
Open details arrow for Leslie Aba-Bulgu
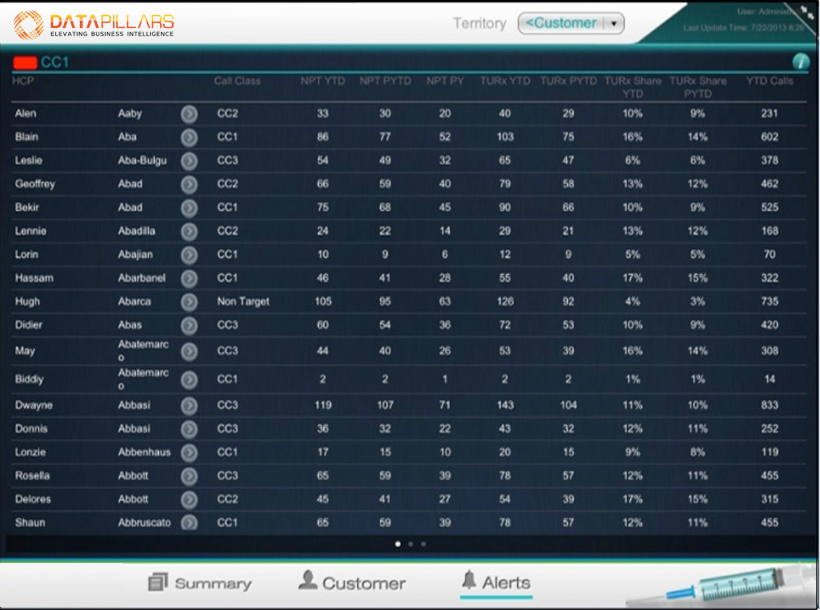click(x=189, y=161)
